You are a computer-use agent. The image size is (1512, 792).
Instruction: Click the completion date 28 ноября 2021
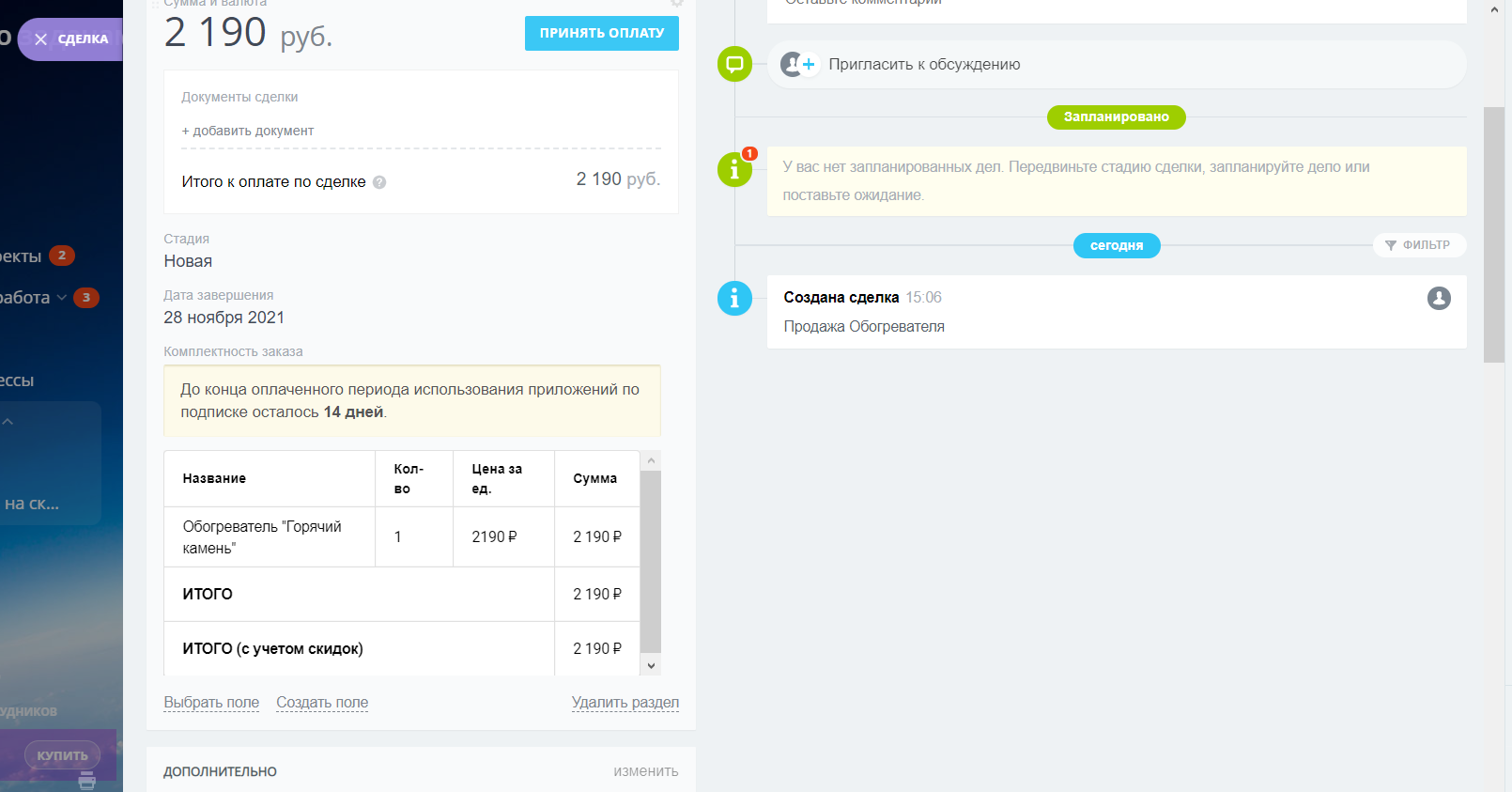click(x=224, y=318)
